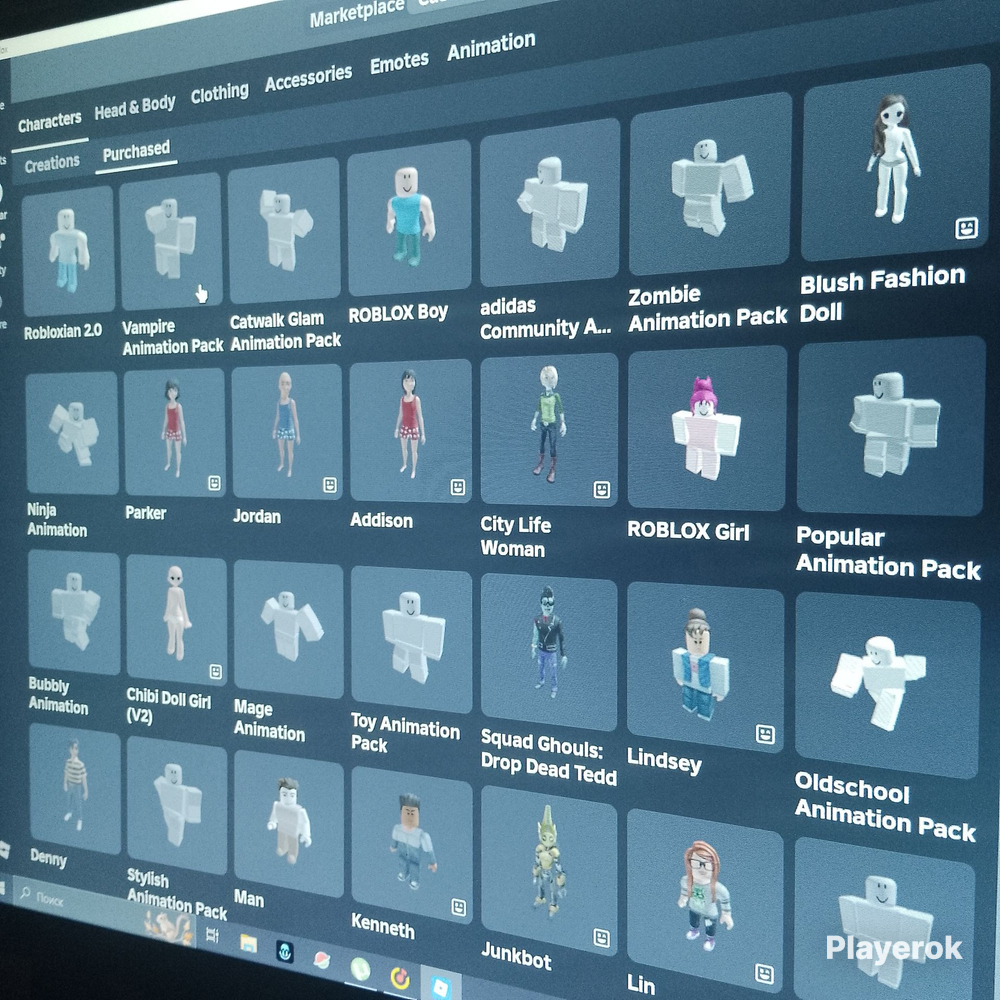Select the Creations sub-tab
The image size is (1000, 1000).
[x=52, y=164]
